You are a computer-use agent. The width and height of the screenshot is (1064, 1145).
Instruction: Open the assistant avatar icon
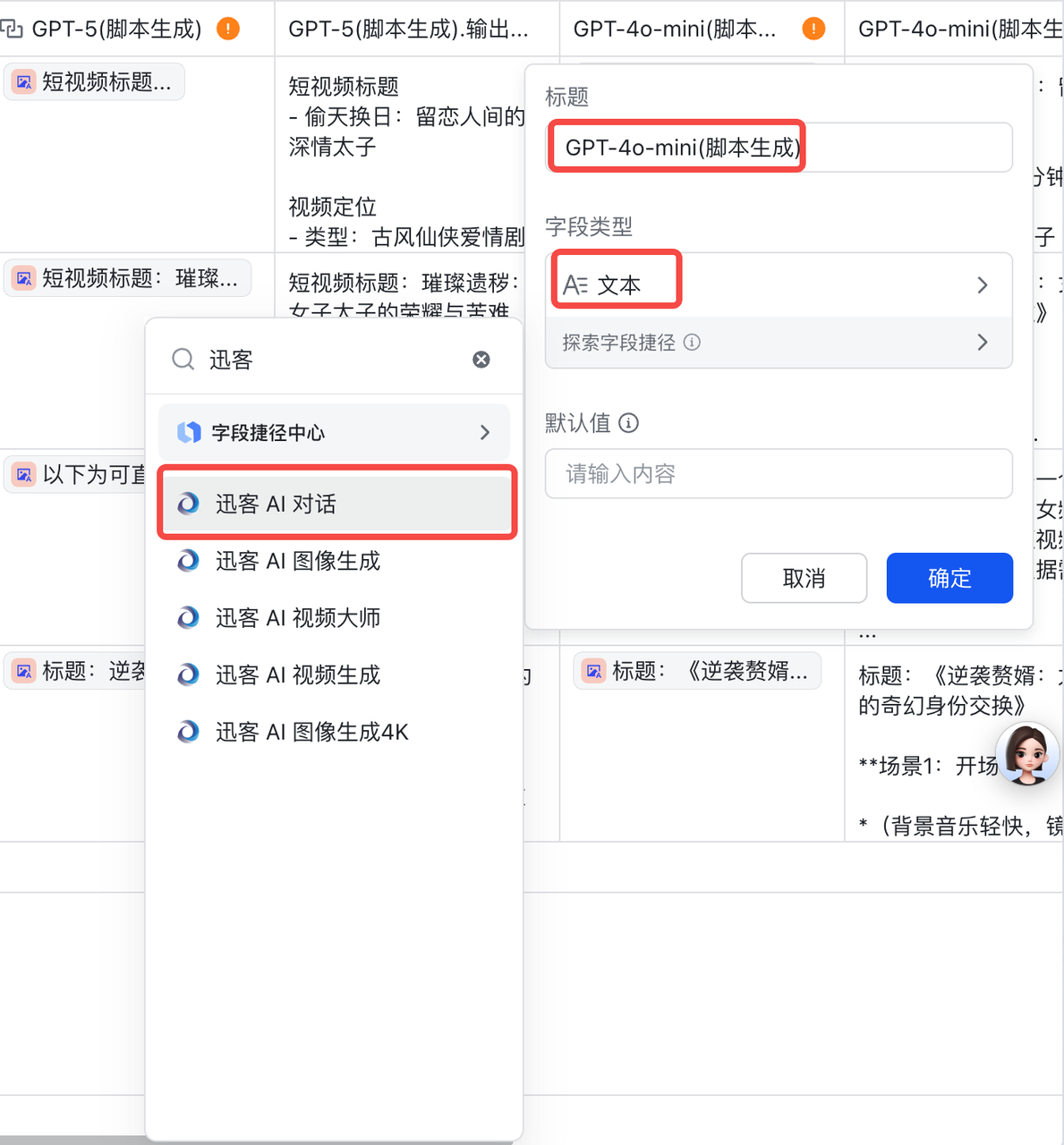point(1026,754)
